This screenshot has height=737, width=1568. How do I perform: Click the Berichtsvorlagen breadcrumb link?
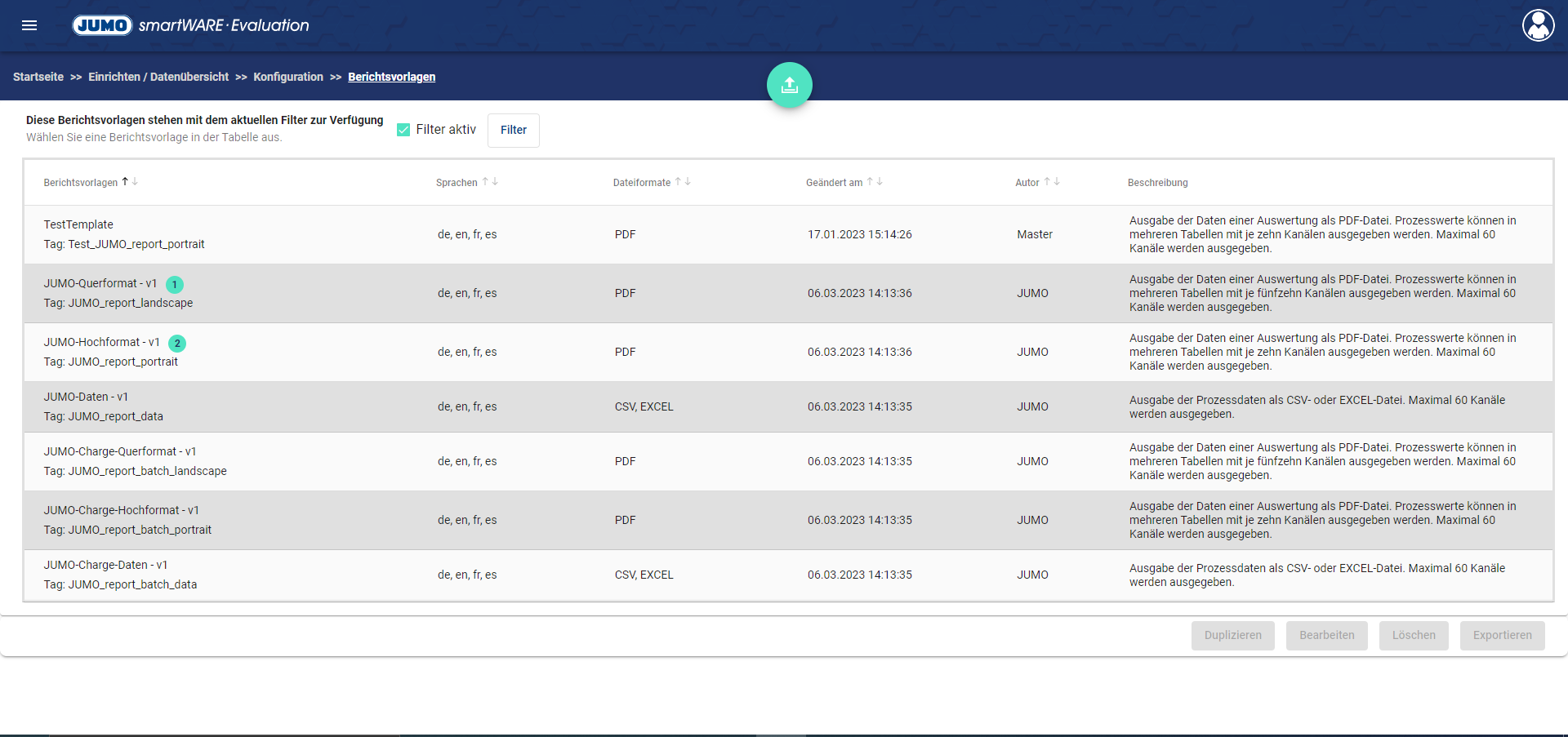(x=392, y=77)
